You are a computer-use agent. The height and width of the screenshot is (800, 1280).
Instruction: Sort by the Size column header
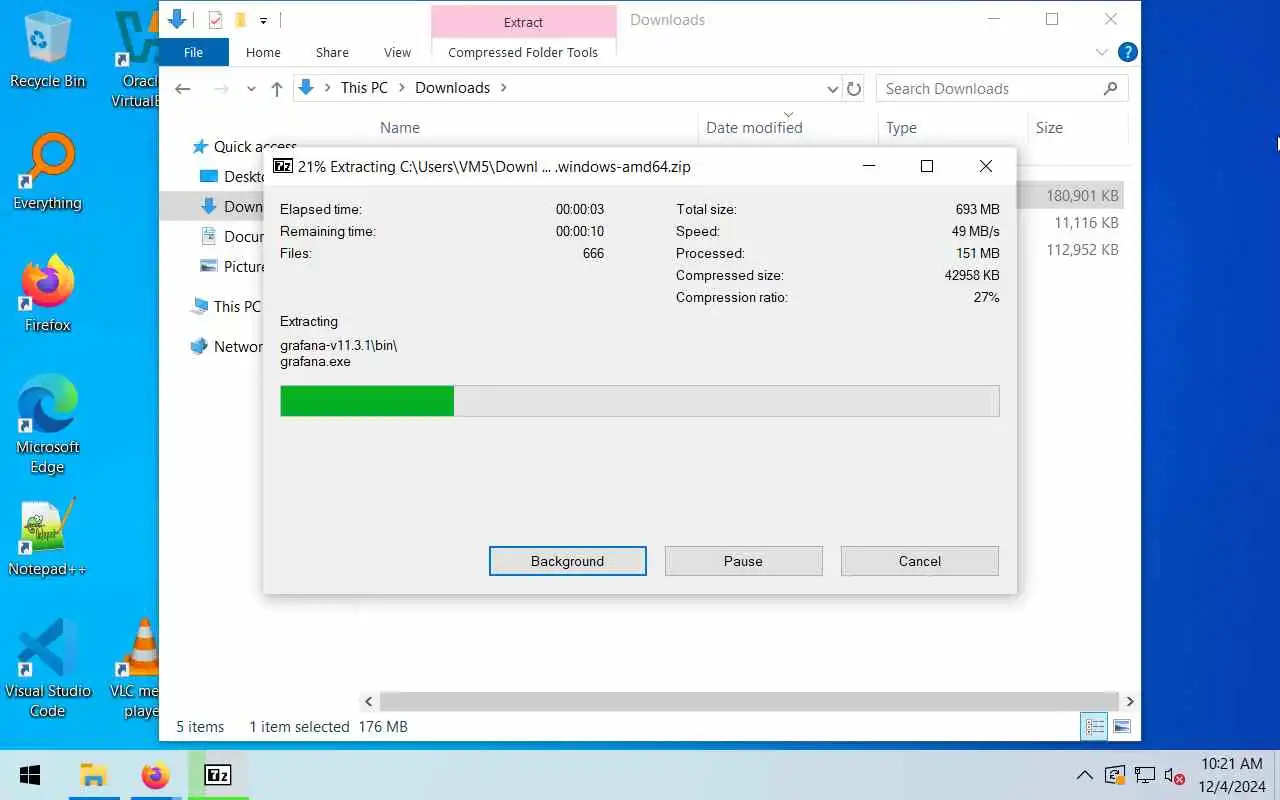pyautogui.click(x=1049, y=127)
